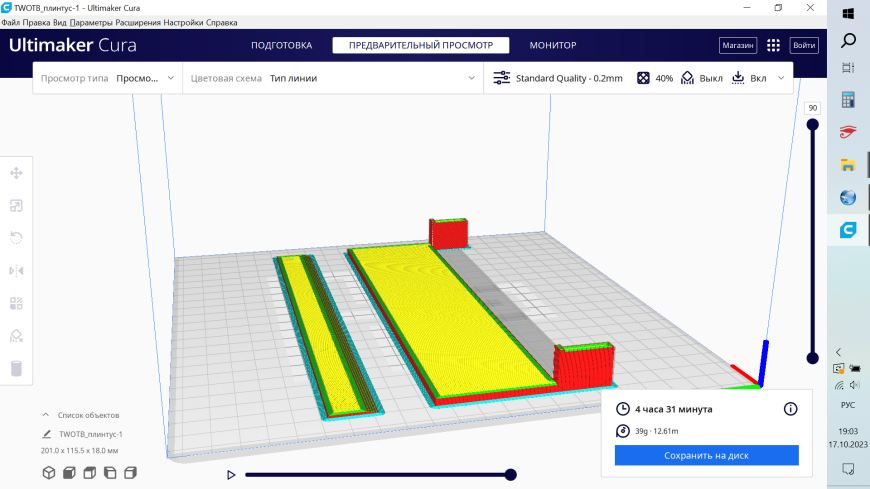Click the material spool icon
870x489 pixels.
[623, 431]
